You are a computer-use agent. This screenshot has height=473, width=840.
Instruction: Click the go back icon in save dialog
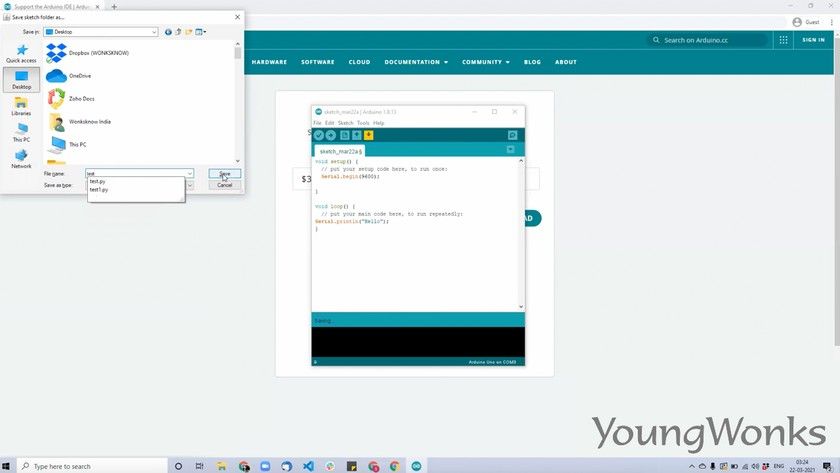tap(168, 32)
